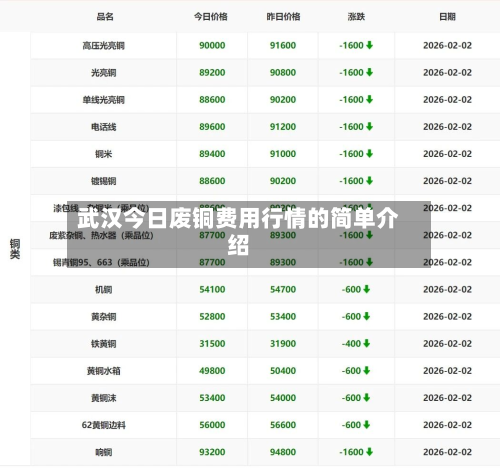Click today's price 89400 for 铜米

212,154
